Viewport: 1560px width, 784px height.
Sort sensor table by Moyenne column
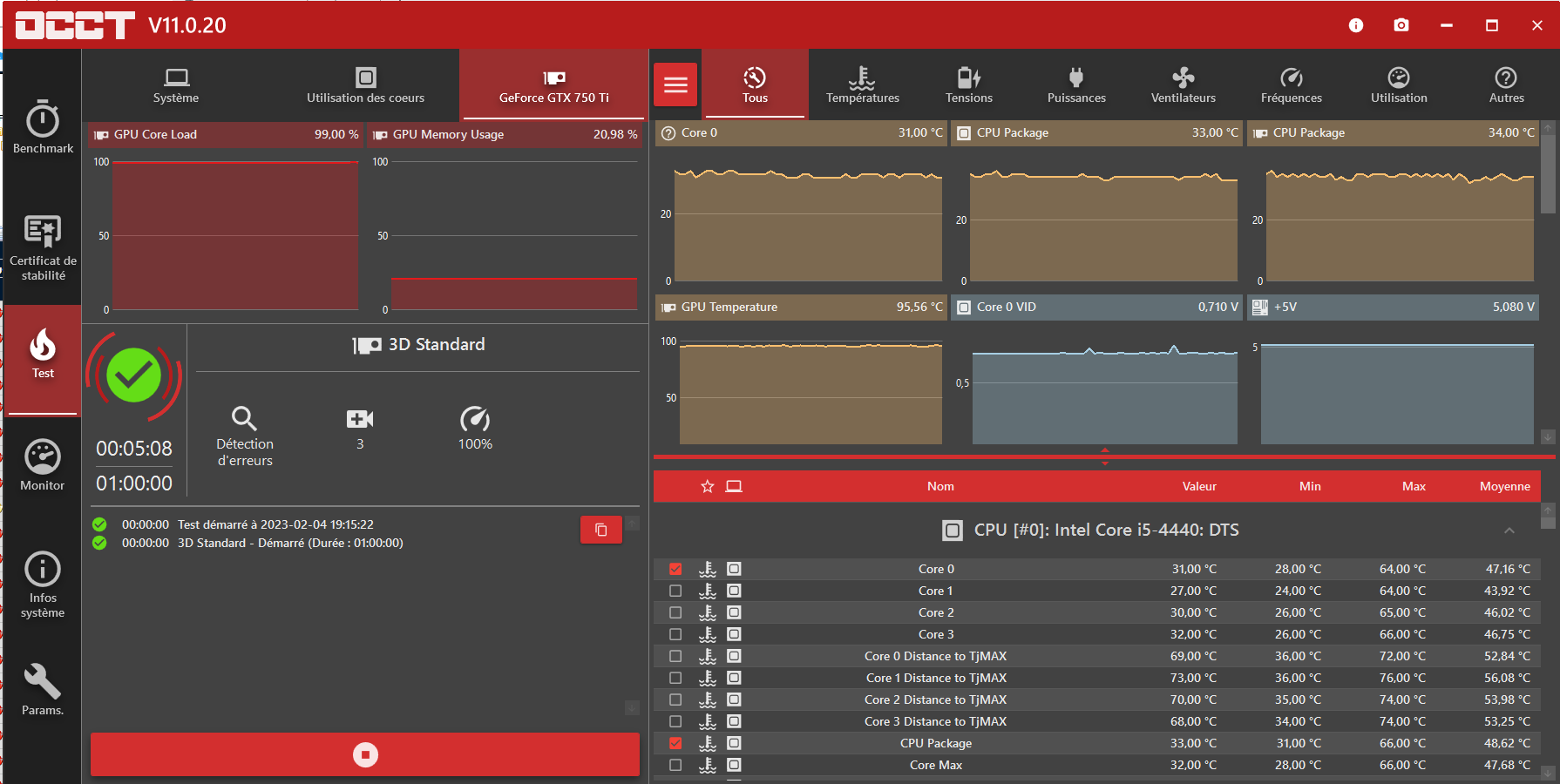click(1504, 486)
